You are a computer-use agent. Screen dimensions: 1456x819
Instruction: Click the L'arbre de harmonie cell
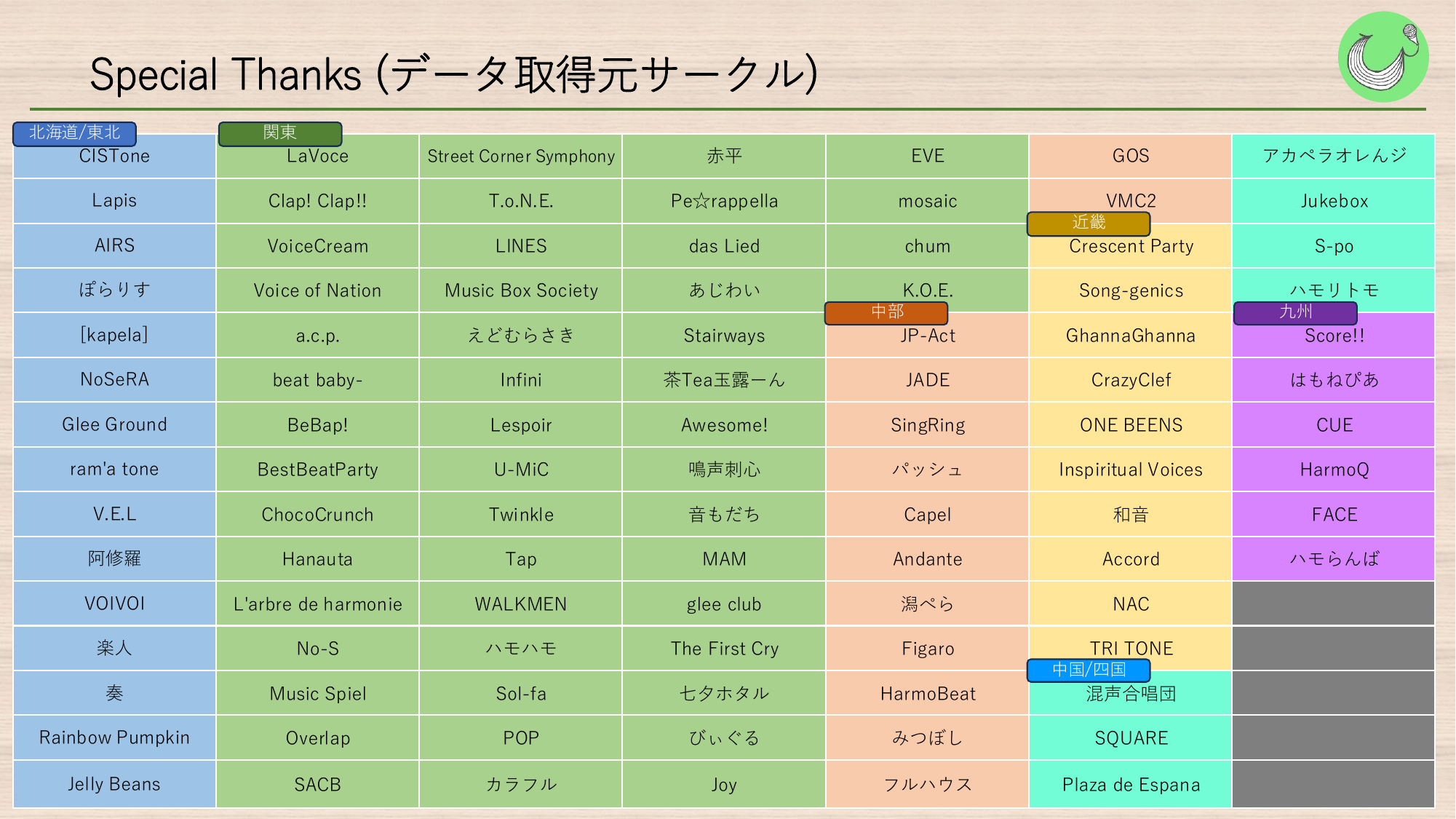[317, 604]
